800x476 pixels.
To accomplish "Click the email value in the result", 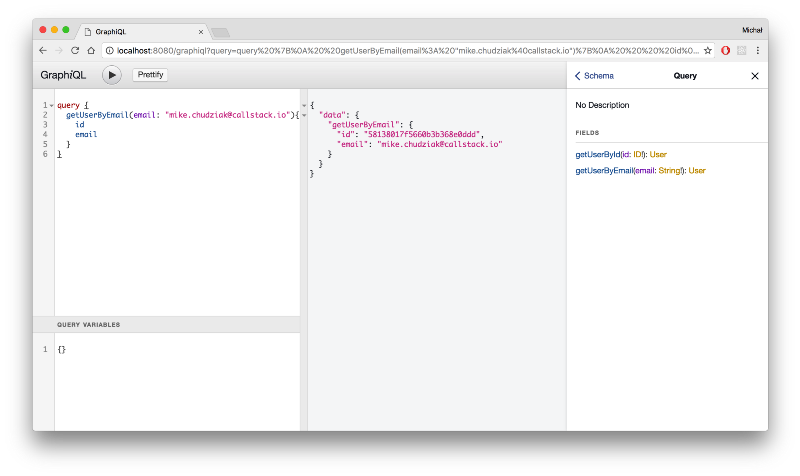I will click(440, 144).
